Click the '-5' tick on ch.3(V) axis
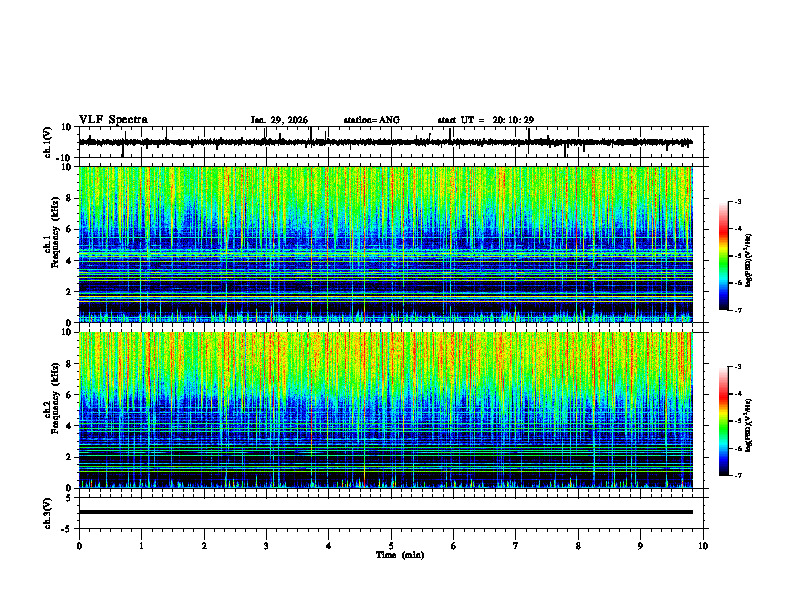 [x=67, y=529]
